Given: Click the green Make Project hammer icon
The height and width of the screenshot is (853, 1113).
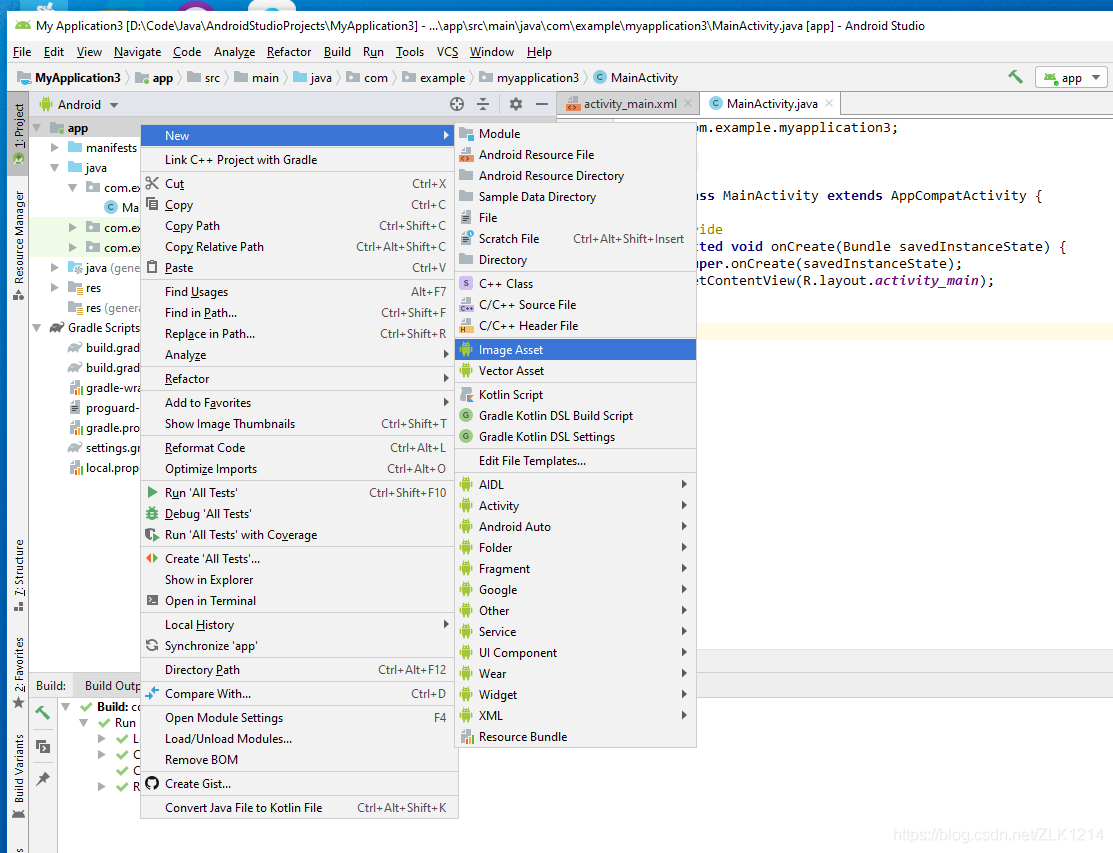Looking at the screenshot, I should 1016,77.
